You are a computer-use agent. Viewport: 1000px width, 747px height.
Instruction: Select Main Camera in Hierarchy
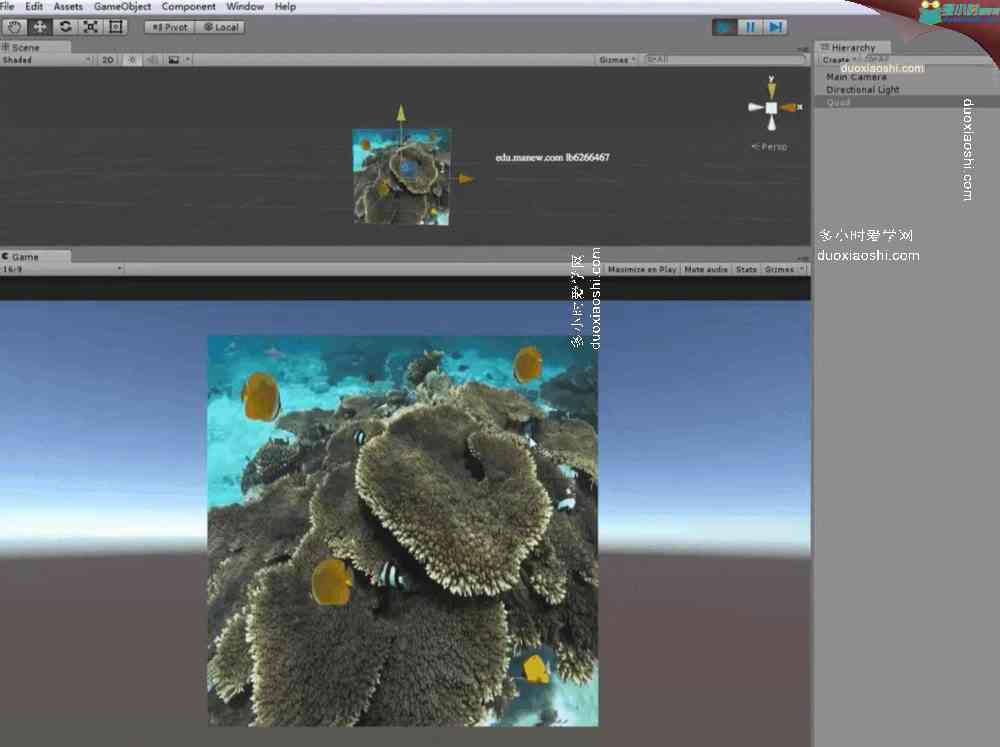point(856,77)
